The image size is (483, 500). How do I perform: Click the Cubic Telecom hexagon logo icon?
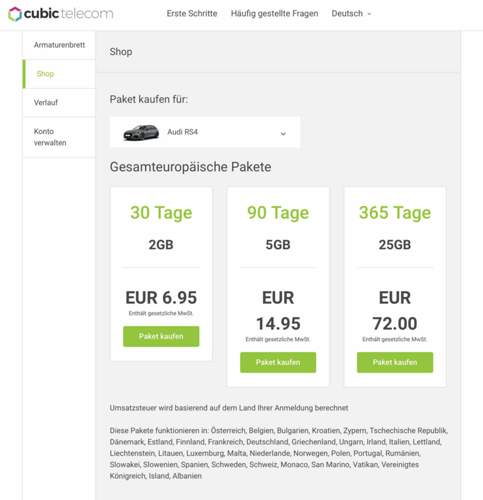pos(15,14)
